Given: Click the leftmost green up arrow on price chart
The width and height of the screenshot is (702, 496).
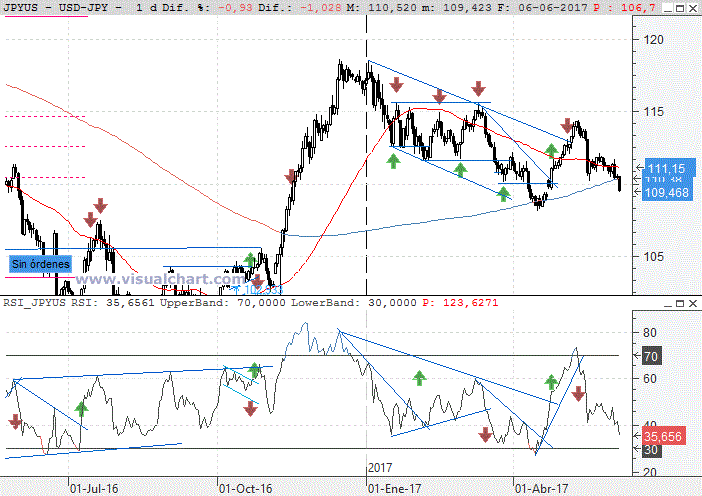Looking at the screenshot, I should point(250,260).
